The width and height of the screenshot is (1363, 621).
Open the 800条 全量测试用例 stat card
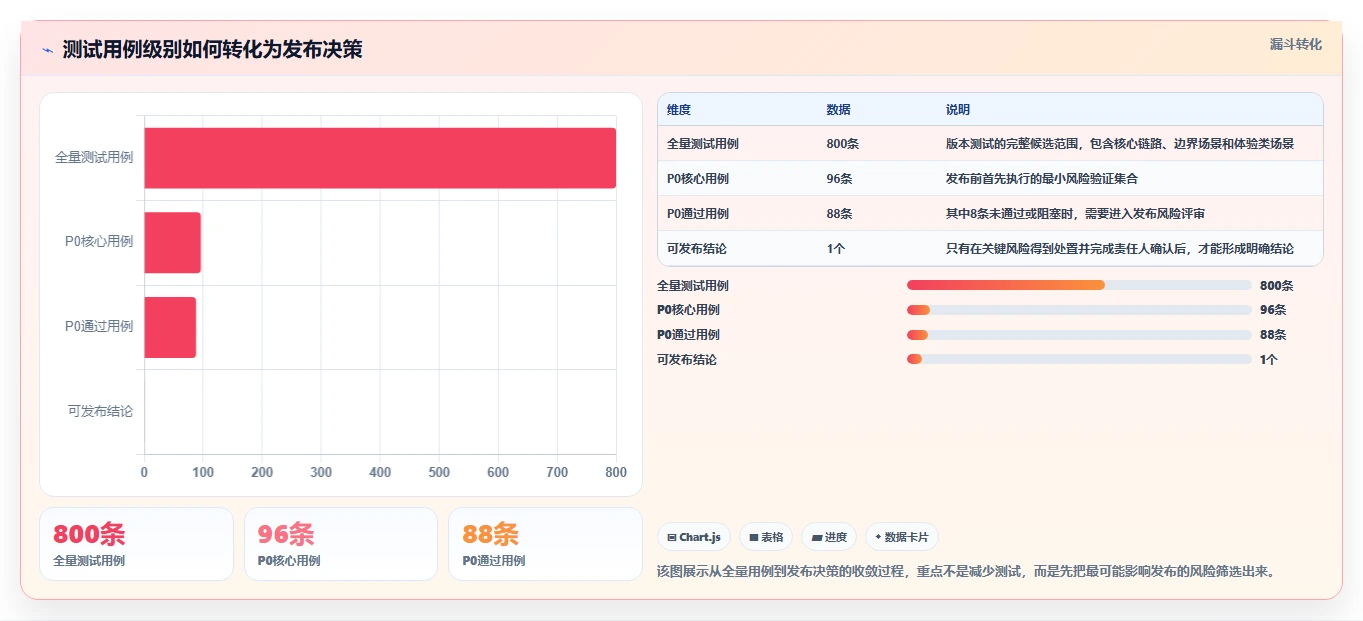tap(136, 544)
